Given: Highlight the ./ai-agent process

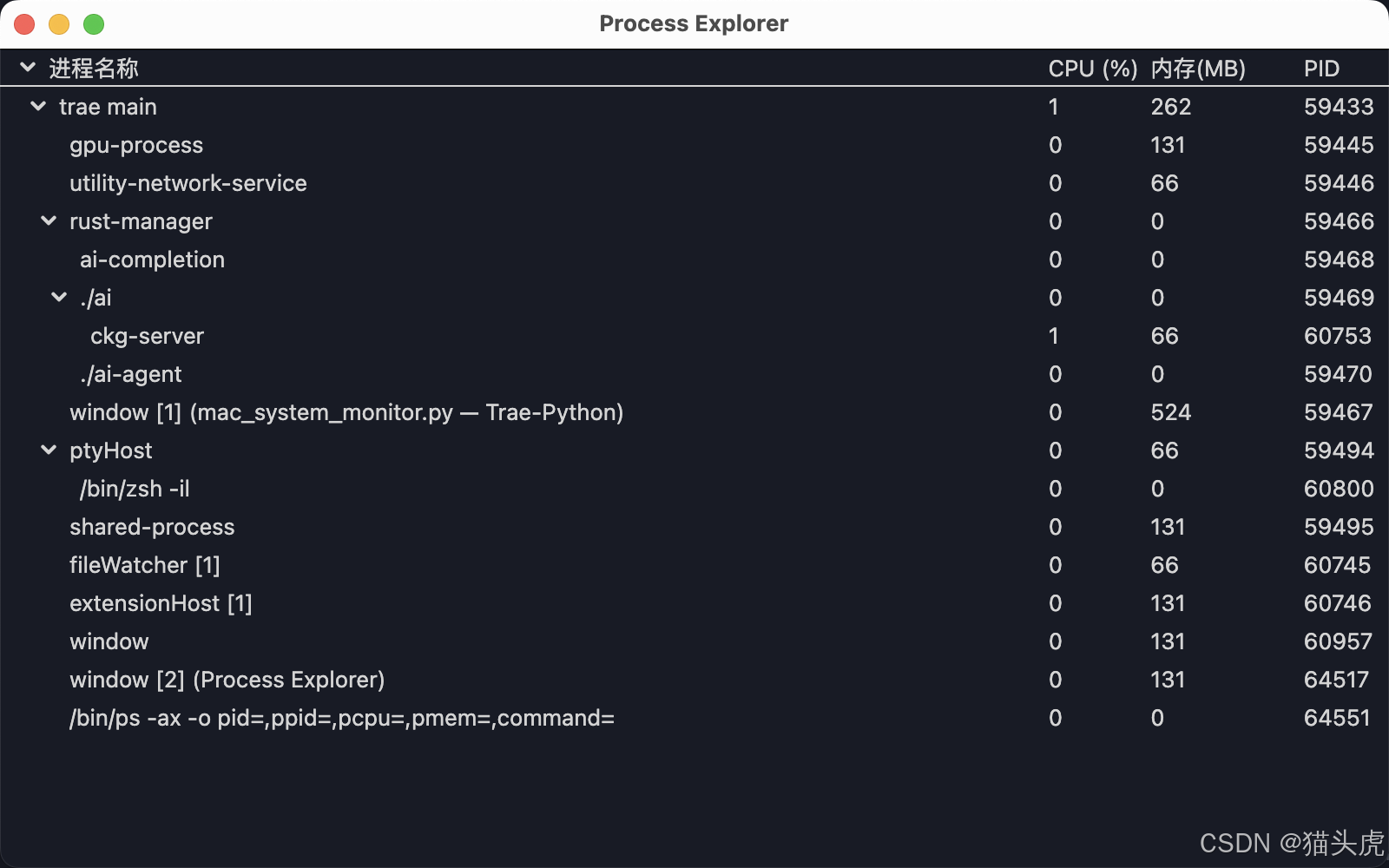Looking at the screenshot, I should tap(131, 374).
